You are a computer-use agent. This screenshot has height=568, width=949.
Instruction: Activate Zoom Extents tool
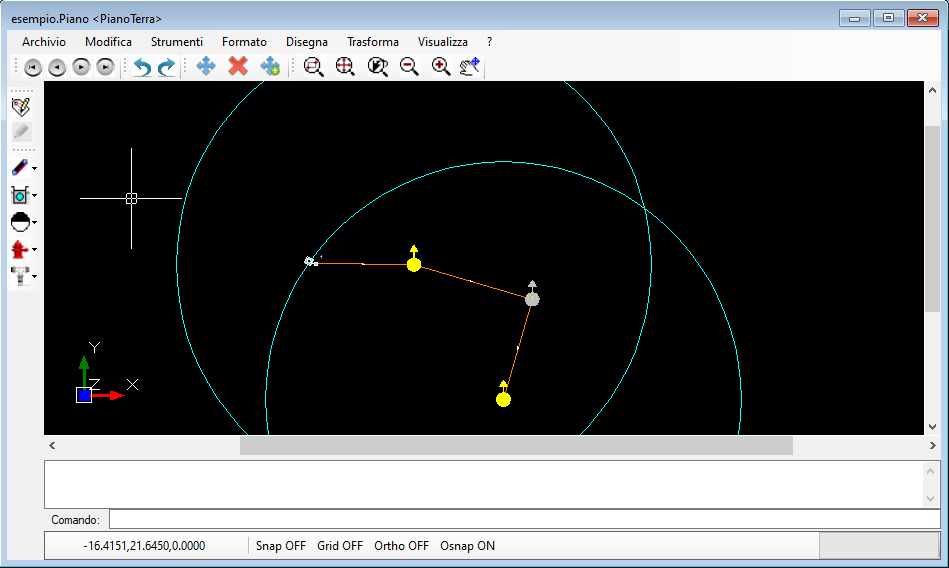(345, 66)
